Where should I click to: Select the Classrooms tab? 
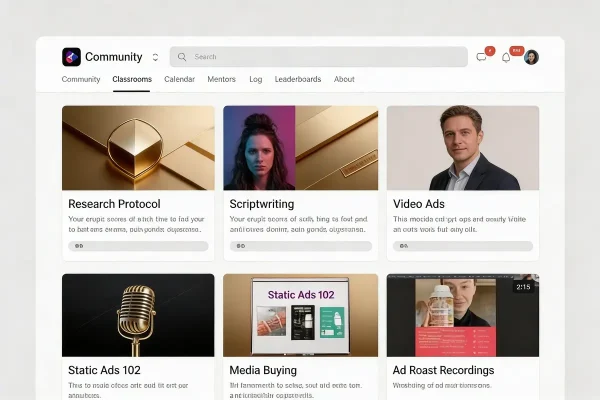click(132, 79)
